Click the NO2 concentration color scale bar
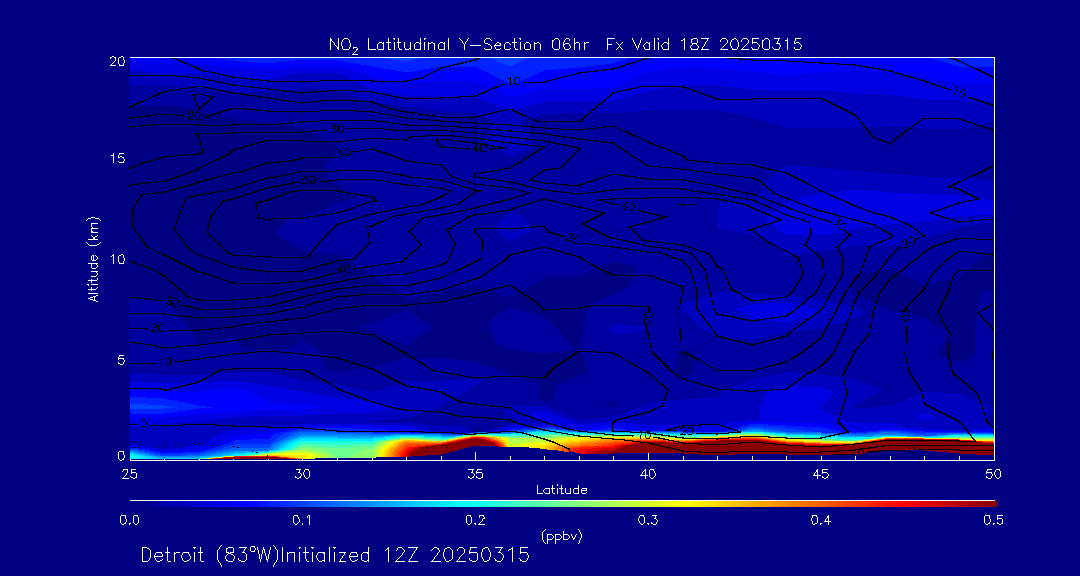This screenshot has height=576, width=1080. click(563, 504)
